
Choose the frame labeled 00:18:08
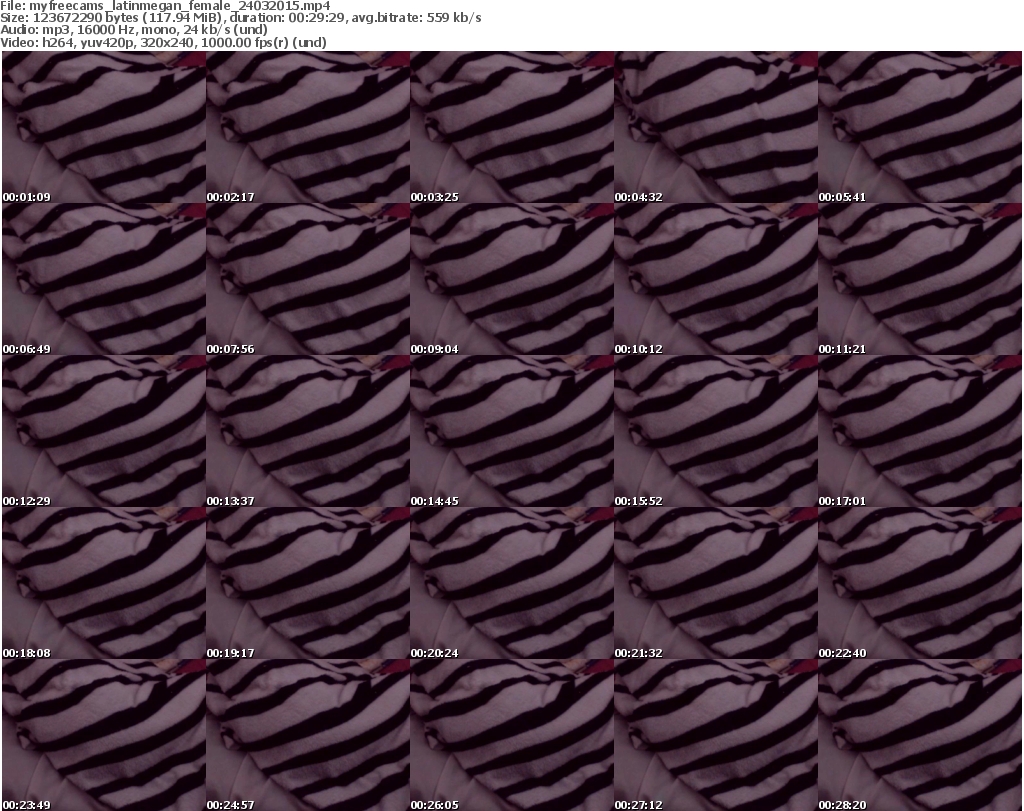pos(104,584)
